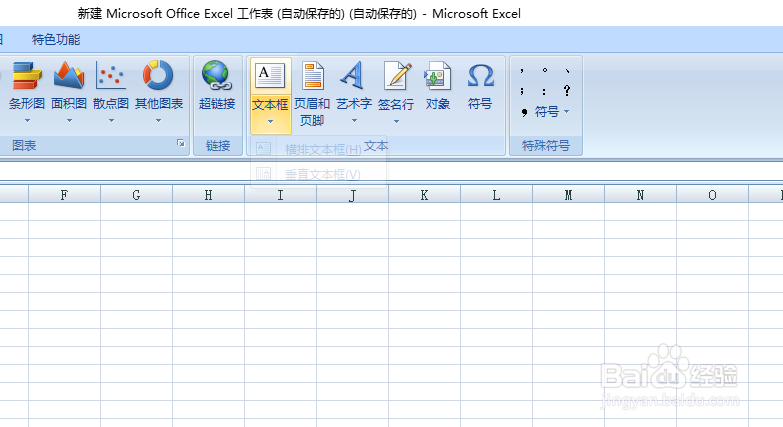Insert a hyperlink (超链接)
Image resolution: width=783 pixels, height=427 pixels.
tap(217, 84)
